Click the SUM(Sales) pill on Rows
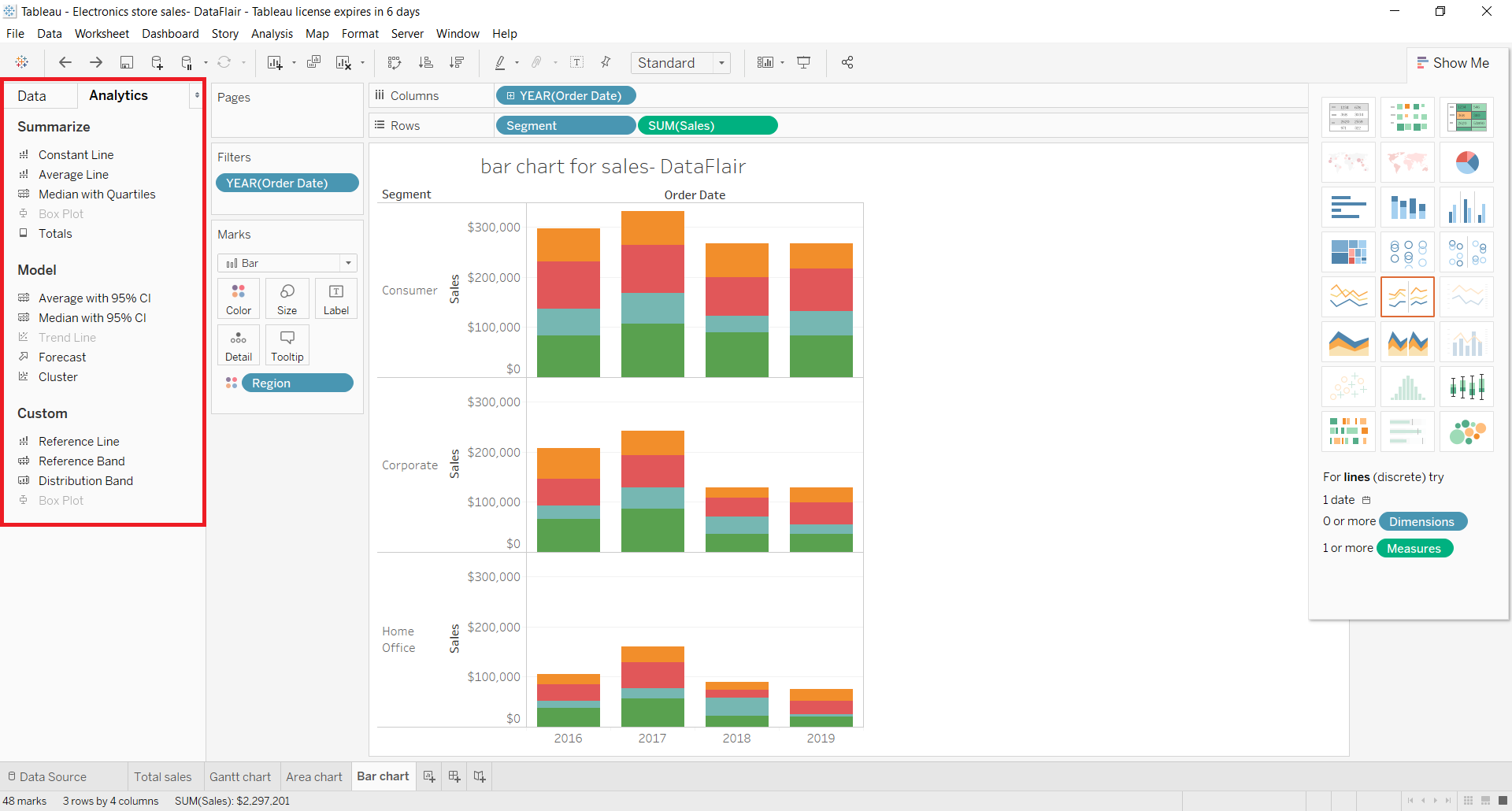 (x=707, y=126)
